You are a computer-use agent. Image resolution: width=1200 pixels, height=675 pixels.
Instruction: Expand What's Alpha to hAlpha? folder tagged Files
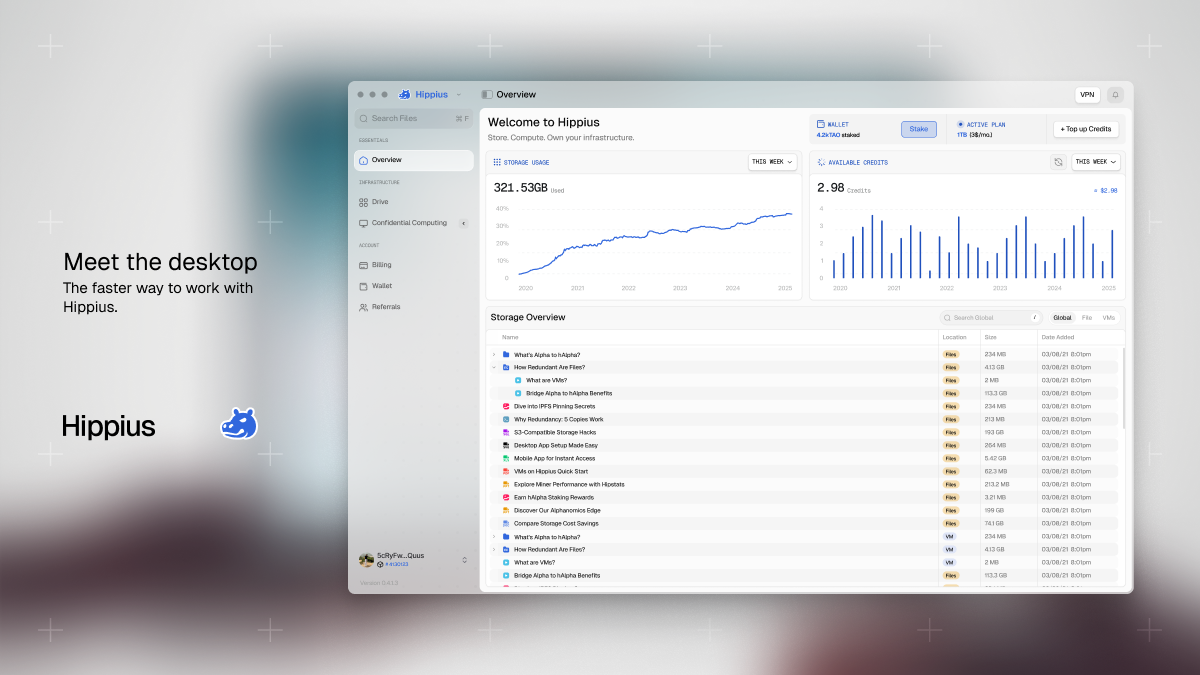[x=494, y=354]
